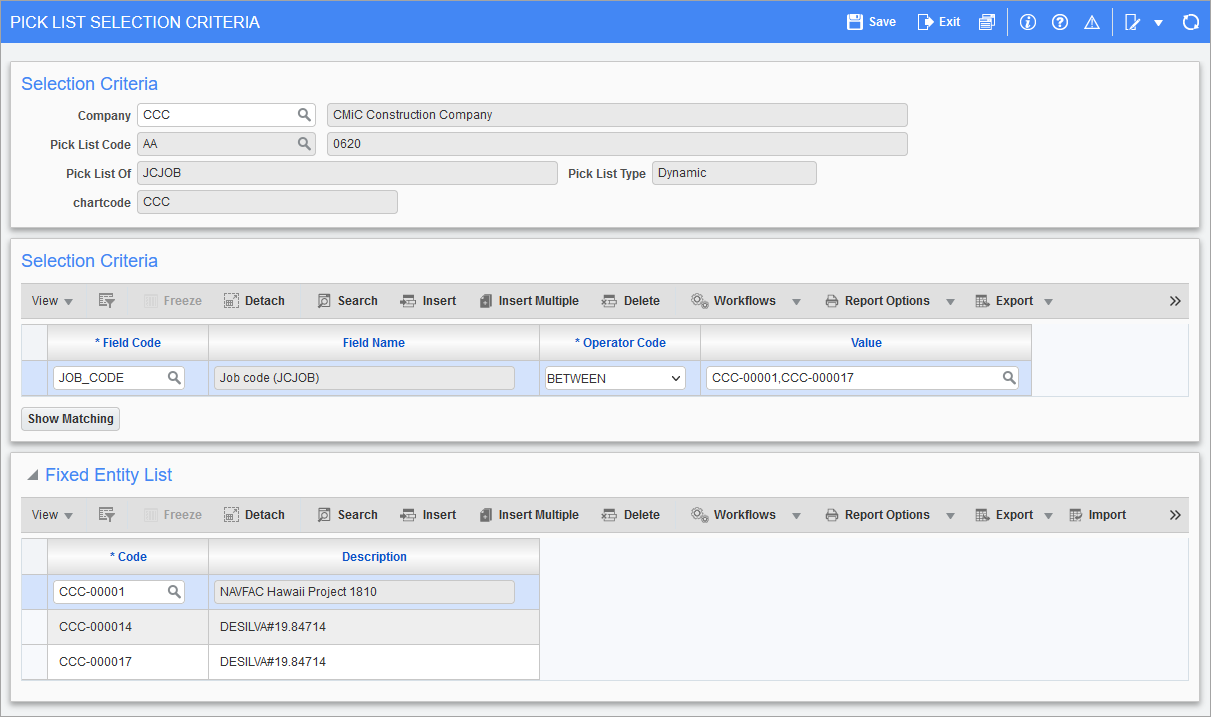This screenshot has width=1211, height=717.
Task: Click the edit notes icon near top right
Action: [x=1135, y=21]
